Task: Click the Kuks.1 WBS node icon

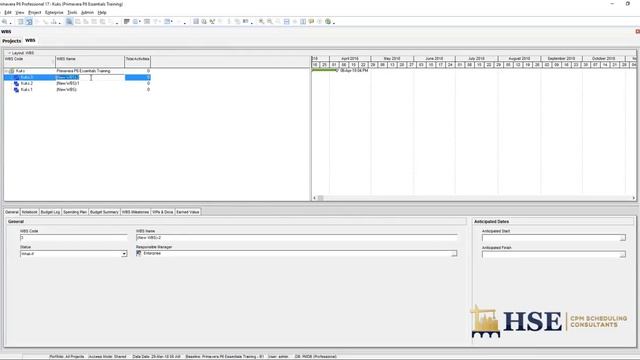Action: [x=16, y=89]
